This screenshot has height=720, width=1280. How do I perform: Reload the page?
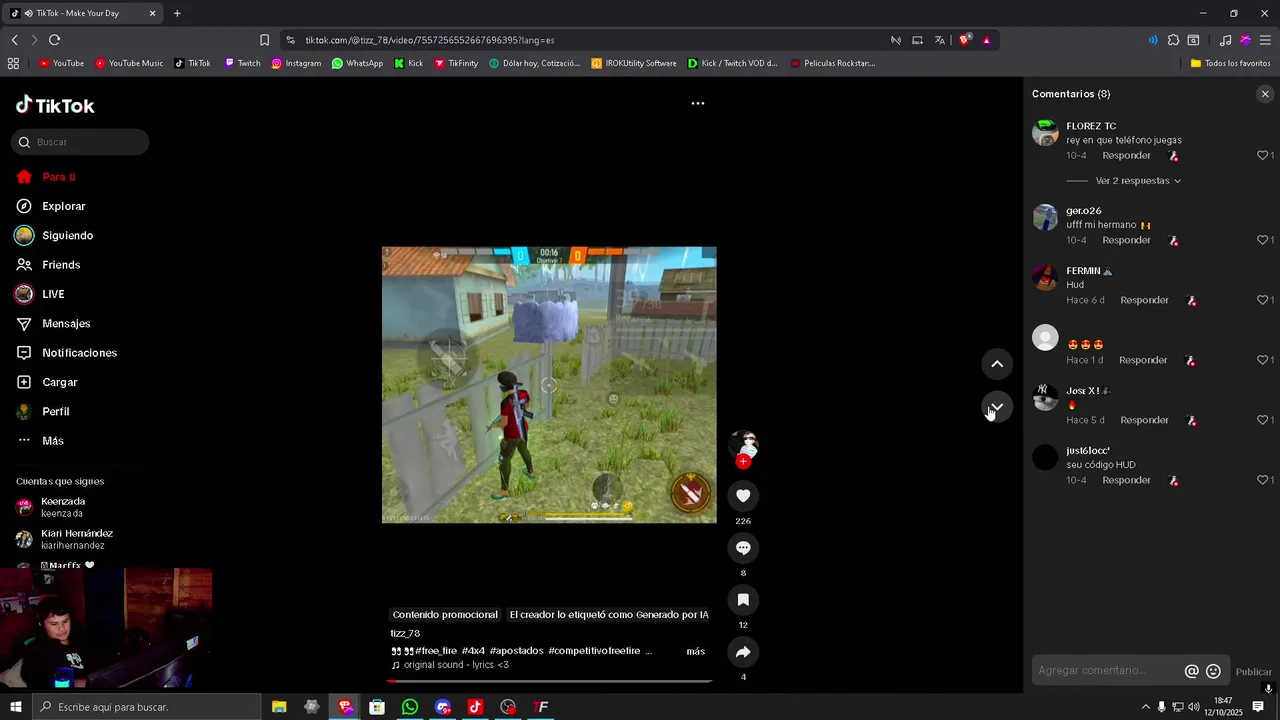point(54,40)
